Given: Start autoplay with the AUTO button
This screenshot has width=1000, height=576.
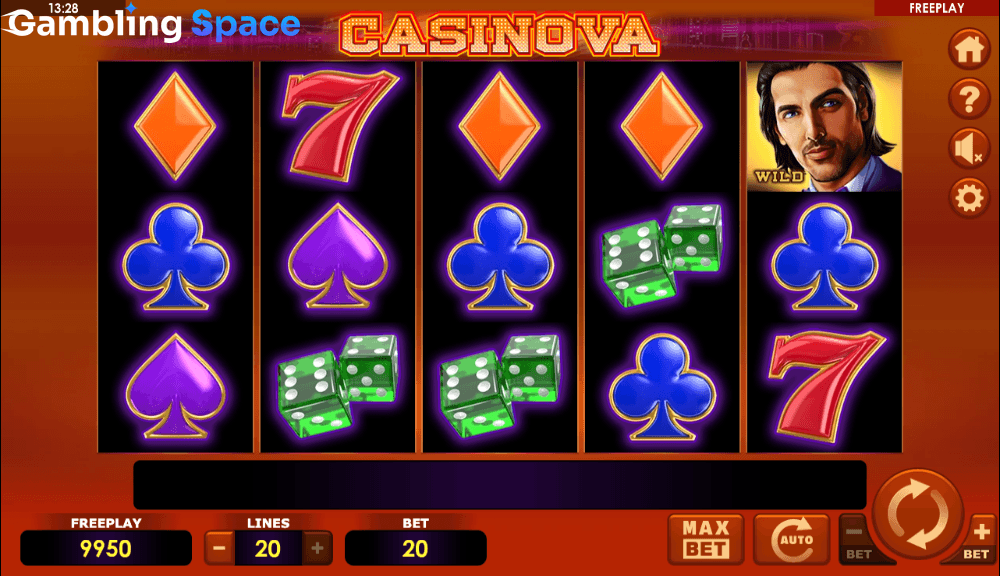Looking at the screenshot, I should pyautogui.click(x=792, y=540).
